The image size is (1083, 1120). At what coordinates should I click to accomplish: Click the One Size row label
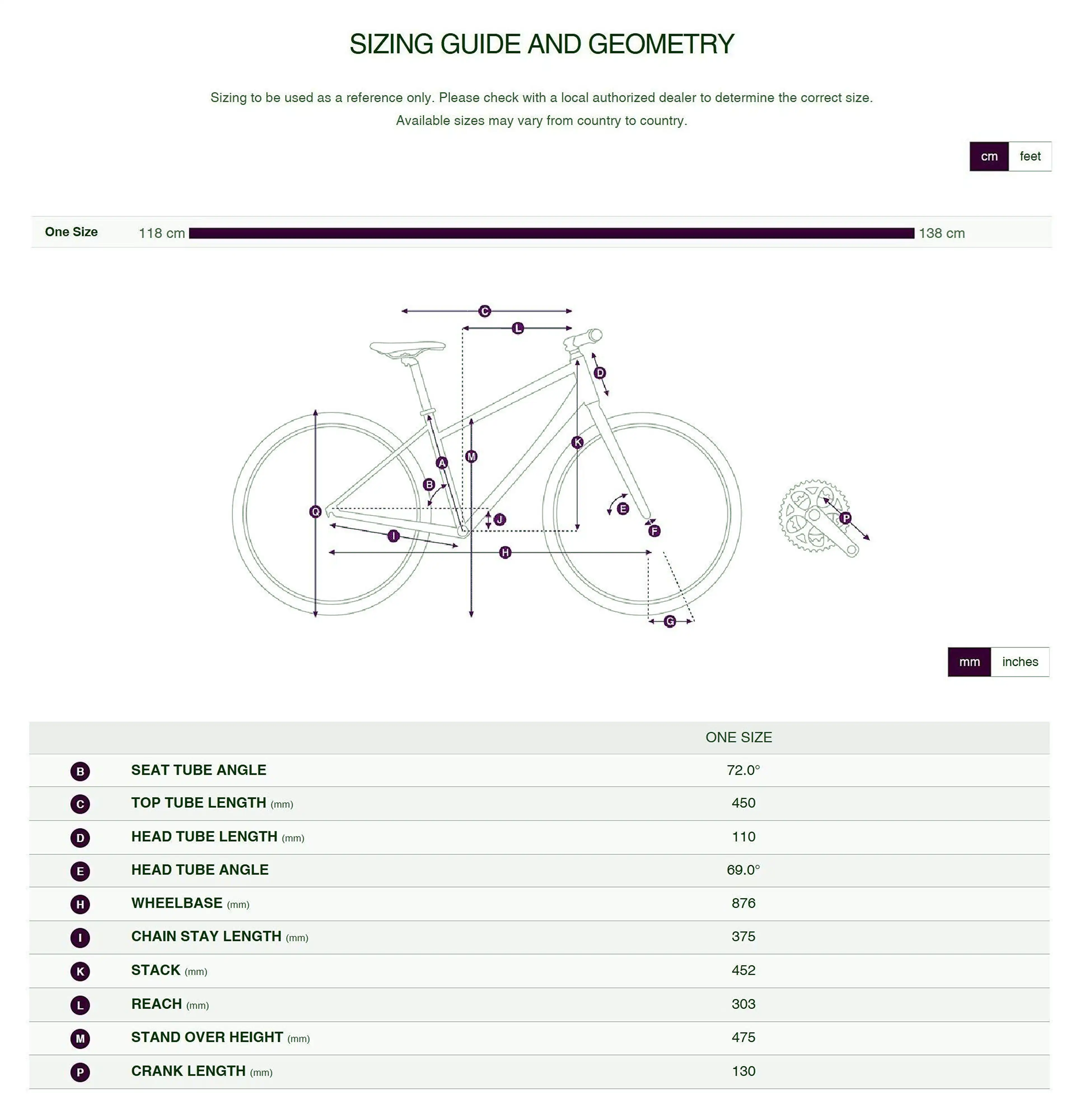(x=71, y=232)
